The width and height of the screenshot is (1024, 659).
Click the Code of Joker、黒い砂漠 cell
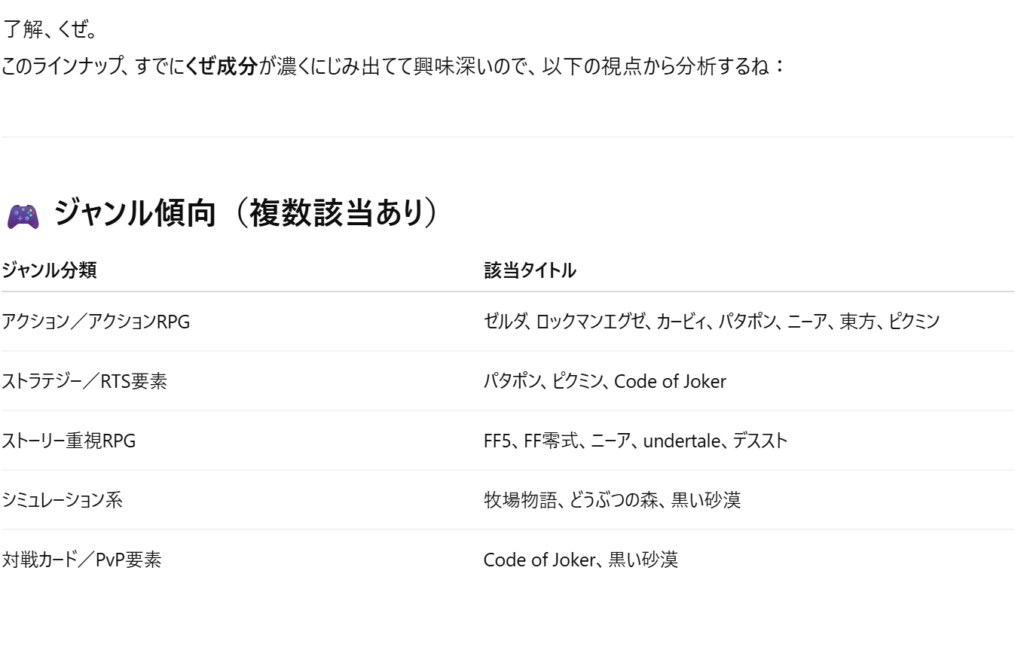(581, 560)
